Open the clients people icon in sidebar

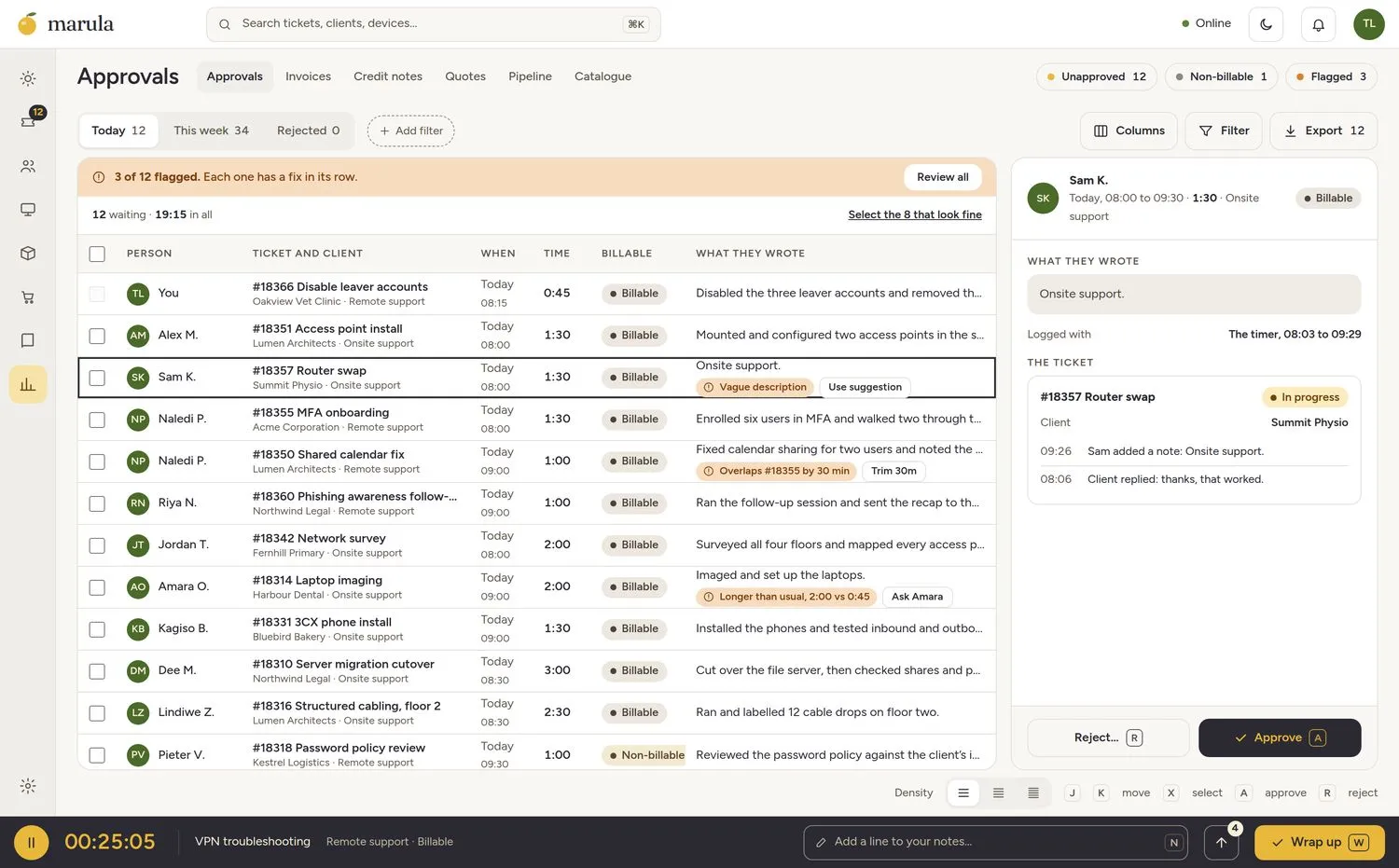tap(28, 166)
